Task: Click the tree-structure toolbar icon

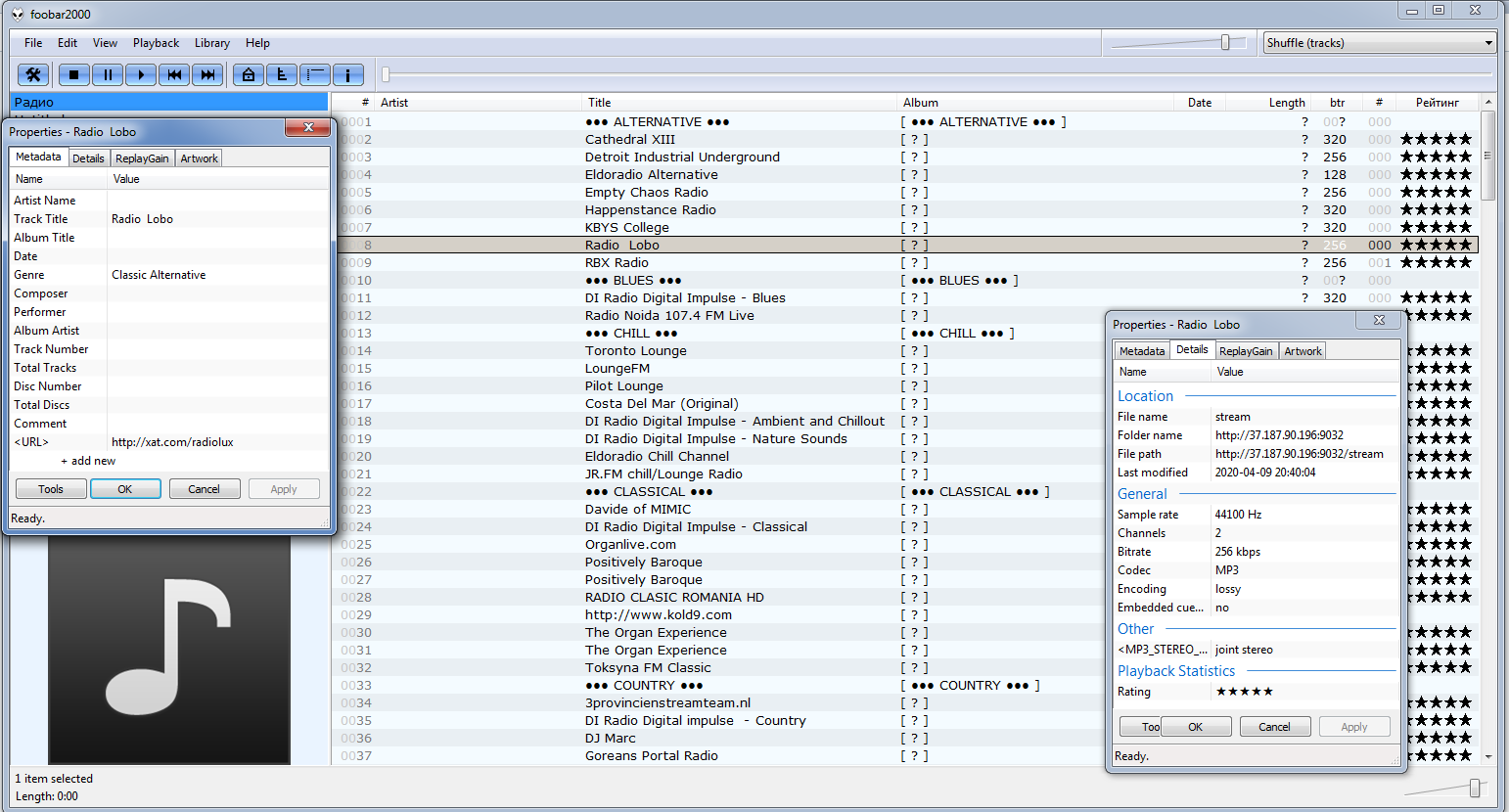Action: pyautogui.click(x=282, y=74)
